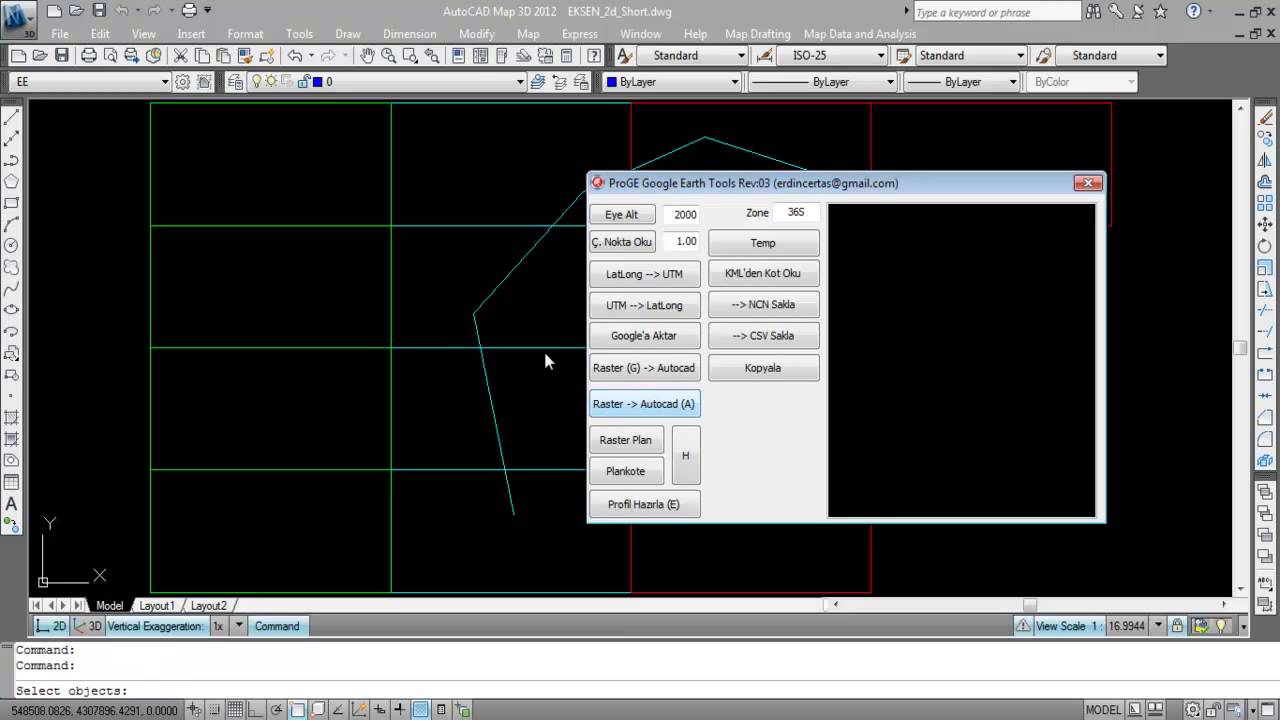
Task: Click the --> CSV Sakla button
Action: point(763,336)
